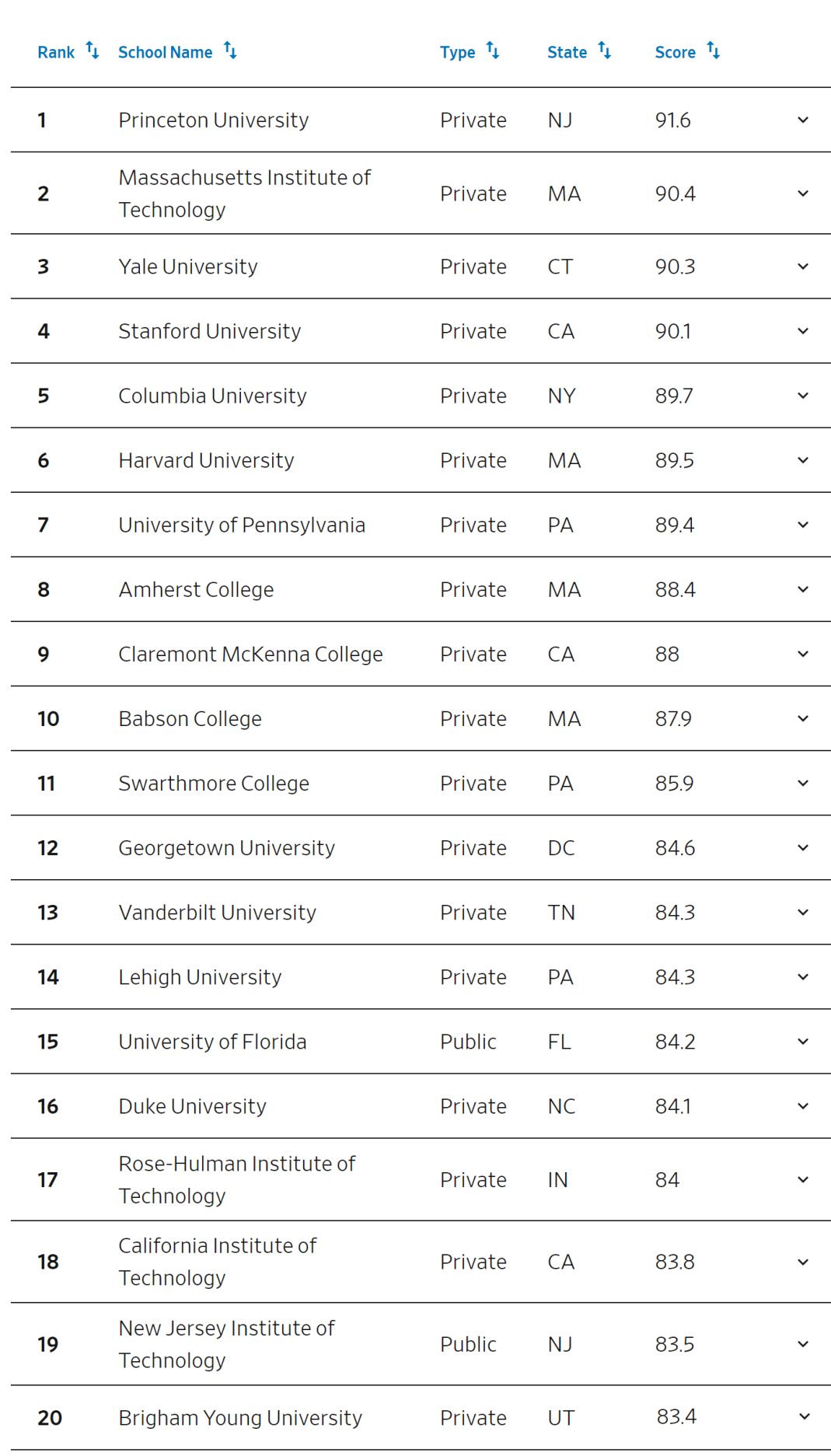Click the sort arrows icon beside State
Screen dimensions: 831x1456
click(x=605, y=51)
